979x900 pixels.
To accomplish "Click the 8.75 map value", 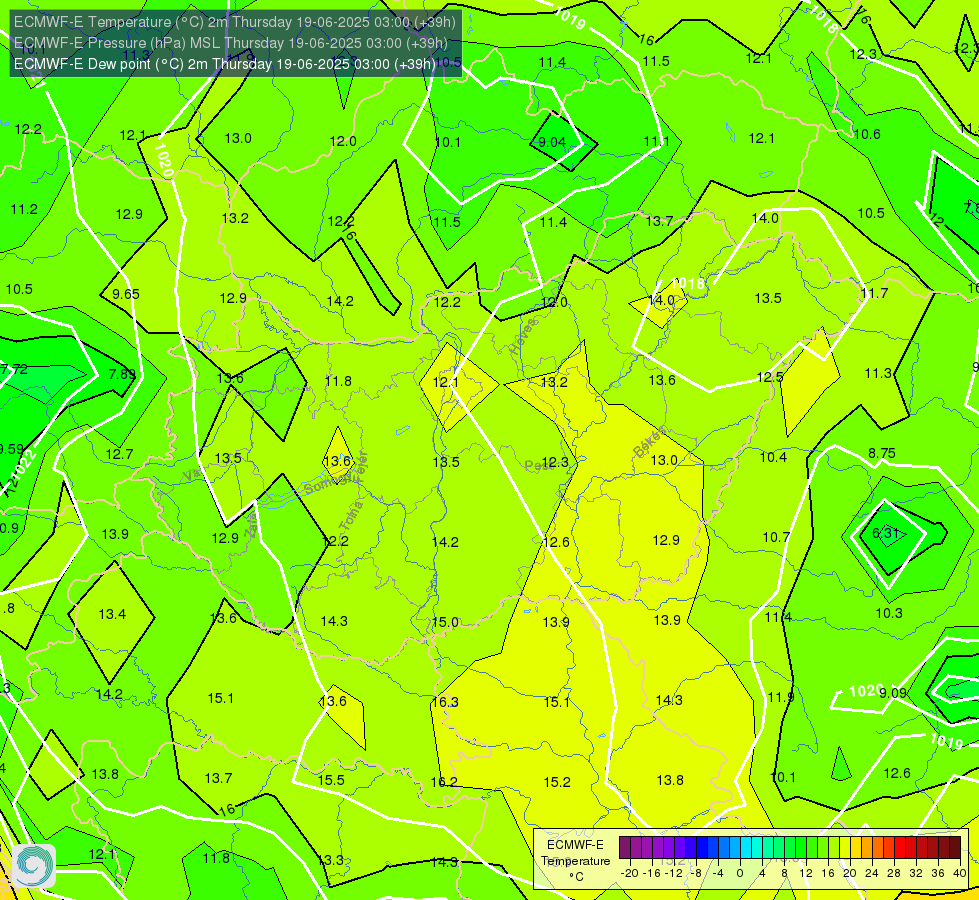I will point(882,453).
